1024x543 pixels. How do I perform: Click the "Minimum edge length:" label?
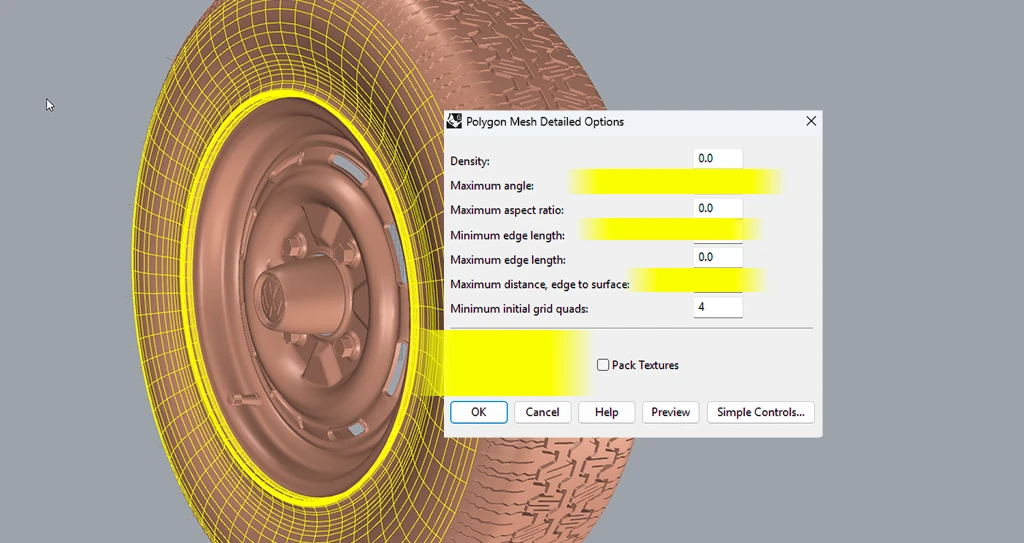tap(507, 235)
